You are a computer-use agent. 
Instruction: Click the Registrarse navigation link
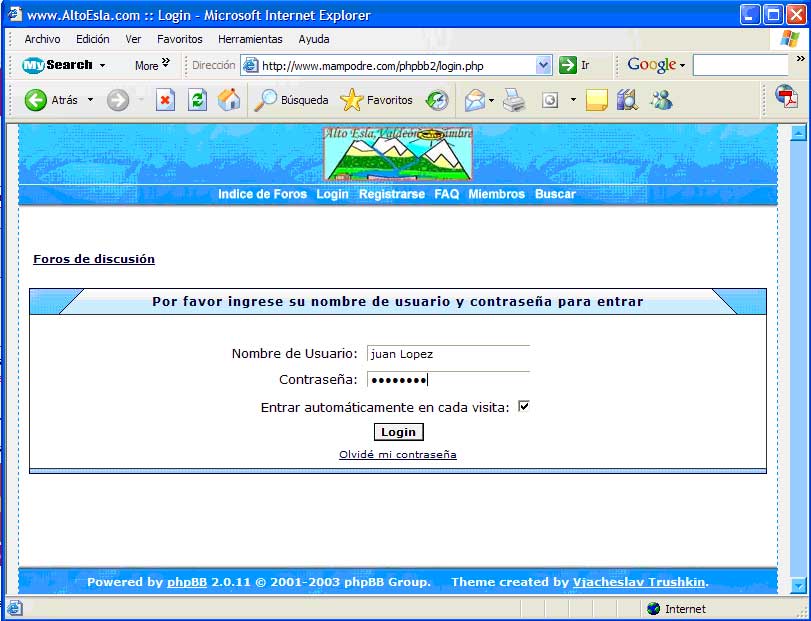point(391,194)
